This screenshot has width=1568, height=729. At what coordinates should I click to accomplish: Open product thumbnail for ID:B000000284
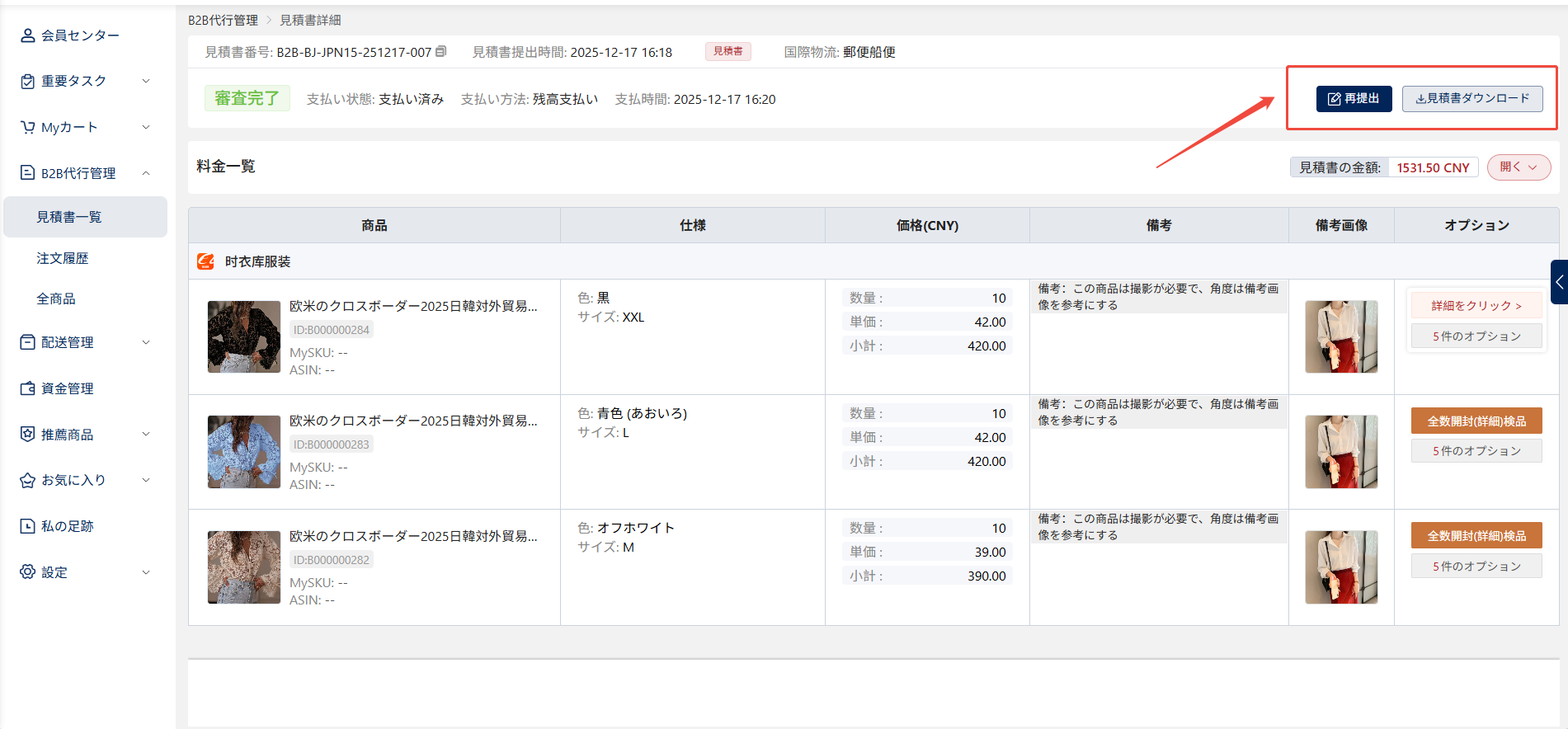[x=244, y=336]
